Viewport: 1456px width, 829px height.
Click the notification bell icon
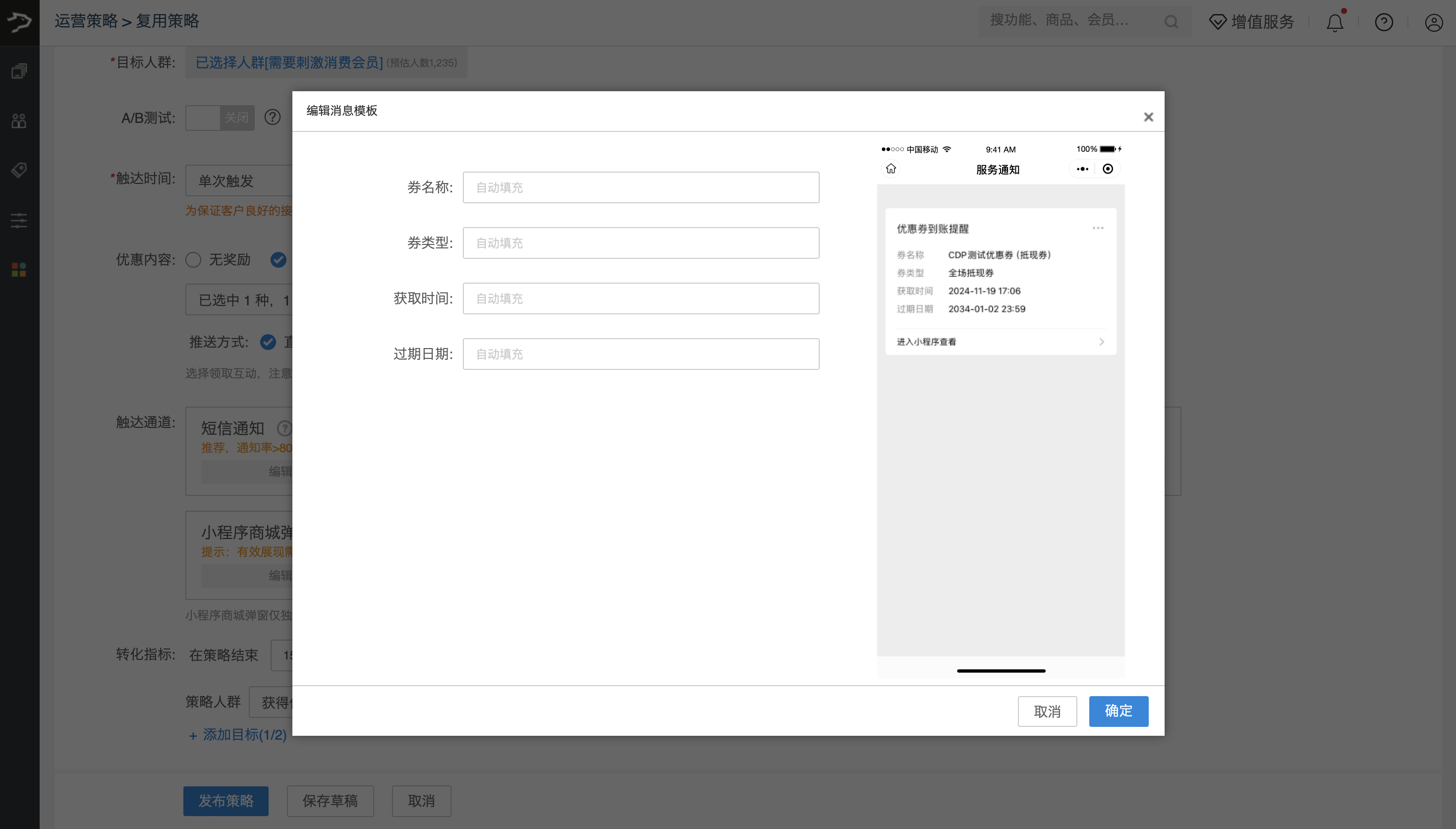coord(1334,23)
